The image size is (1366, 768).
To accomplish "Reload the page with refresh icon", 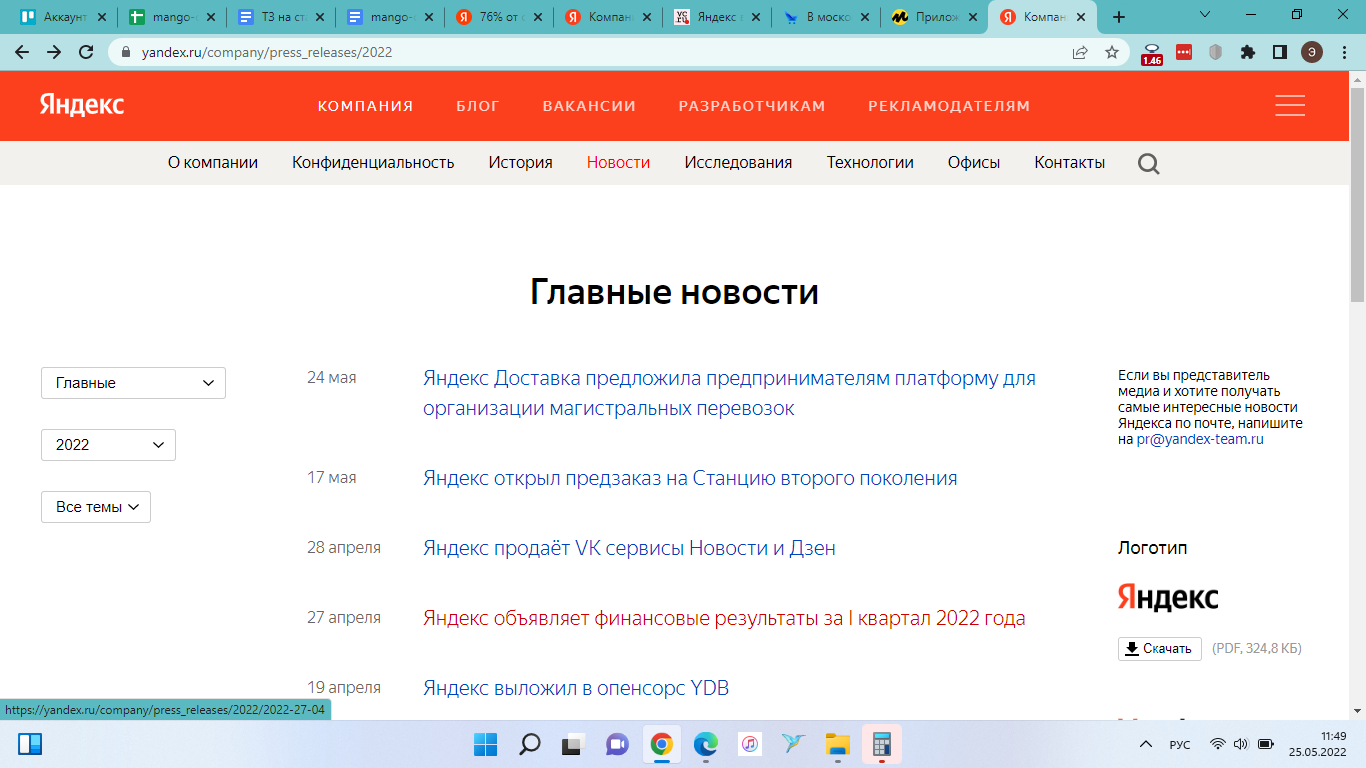I will (x=86, y=52).
